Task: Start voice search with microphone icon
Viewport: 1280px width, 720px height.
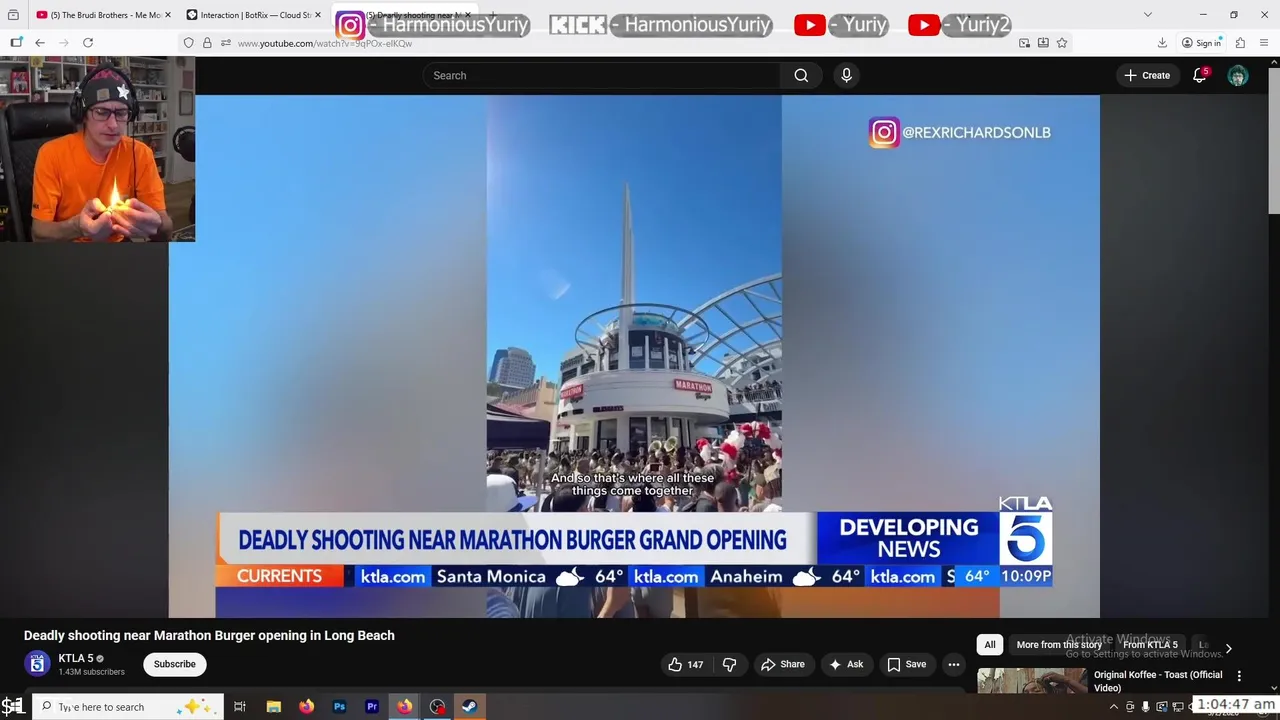Action: (x=846, y=75)
